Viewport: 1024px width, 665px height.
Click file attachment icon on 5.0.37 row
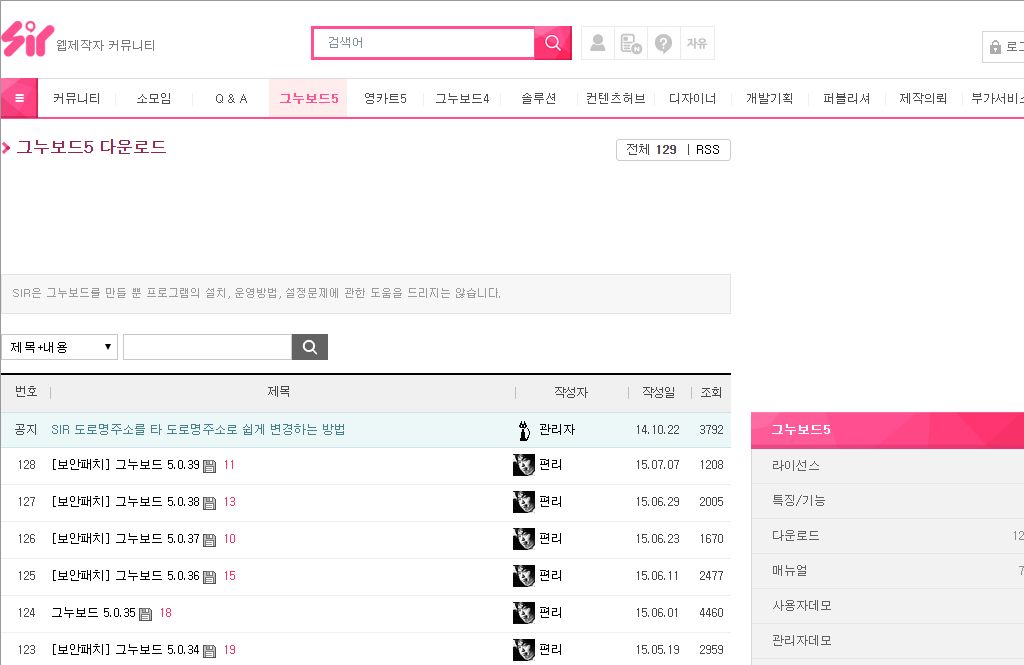(x=209, y=540)
